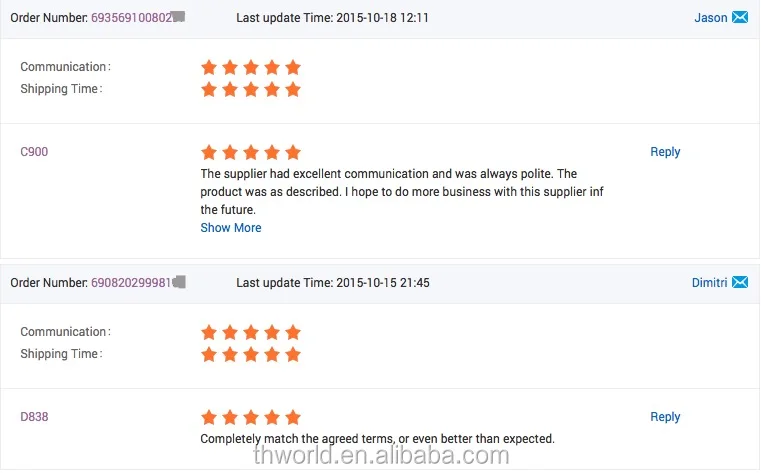Click the envelope icon next to Jason
The width and height of the screenshot is (761, 473).
click(x=740, y=17)
